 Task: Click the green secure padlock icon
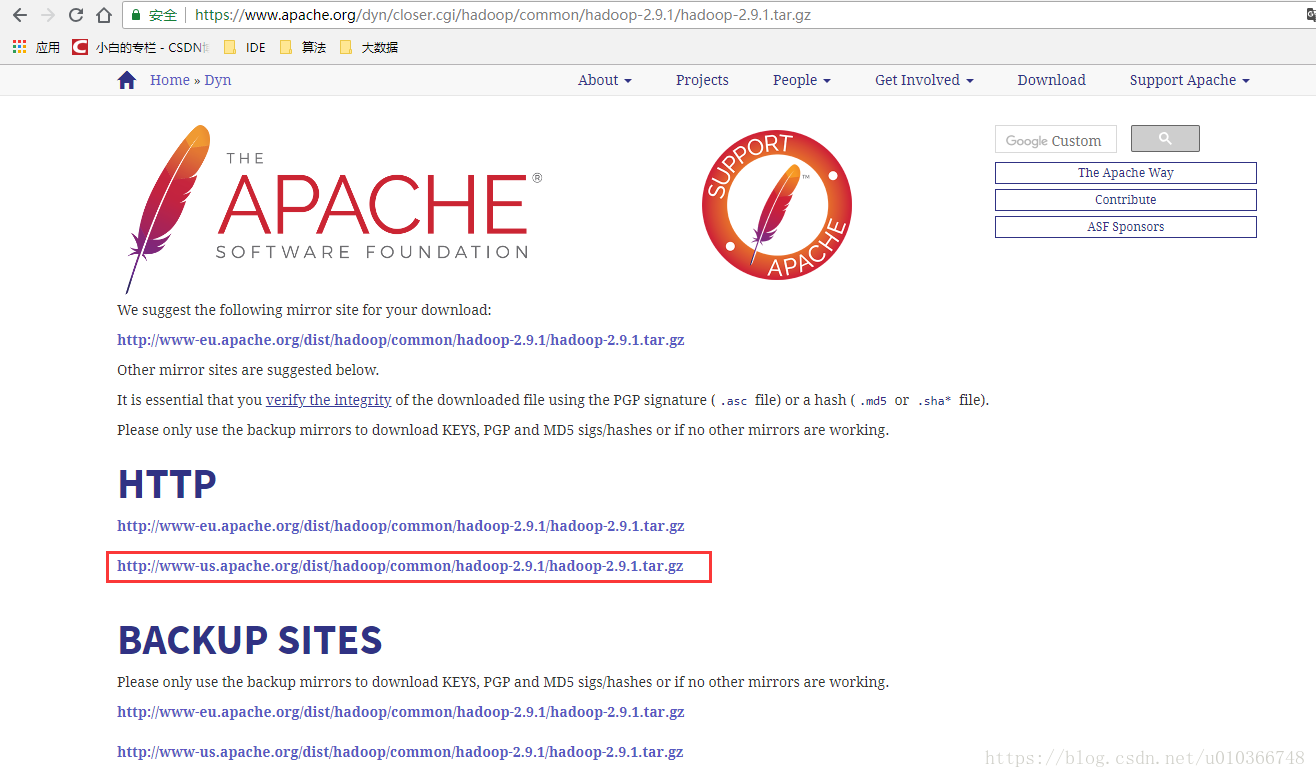136,15
